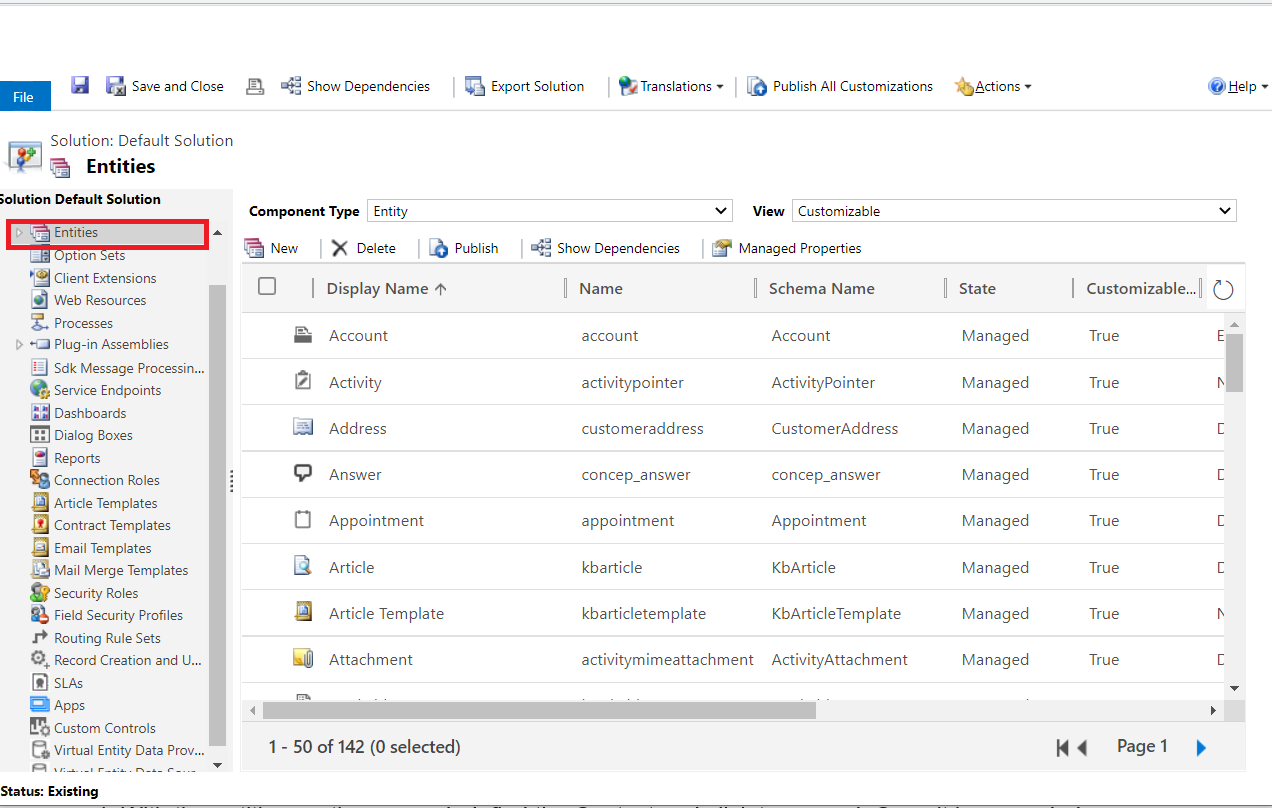Open Dialog Boxes item
The width and height of the screenshot is (1286, 808).
coord(93,435)
